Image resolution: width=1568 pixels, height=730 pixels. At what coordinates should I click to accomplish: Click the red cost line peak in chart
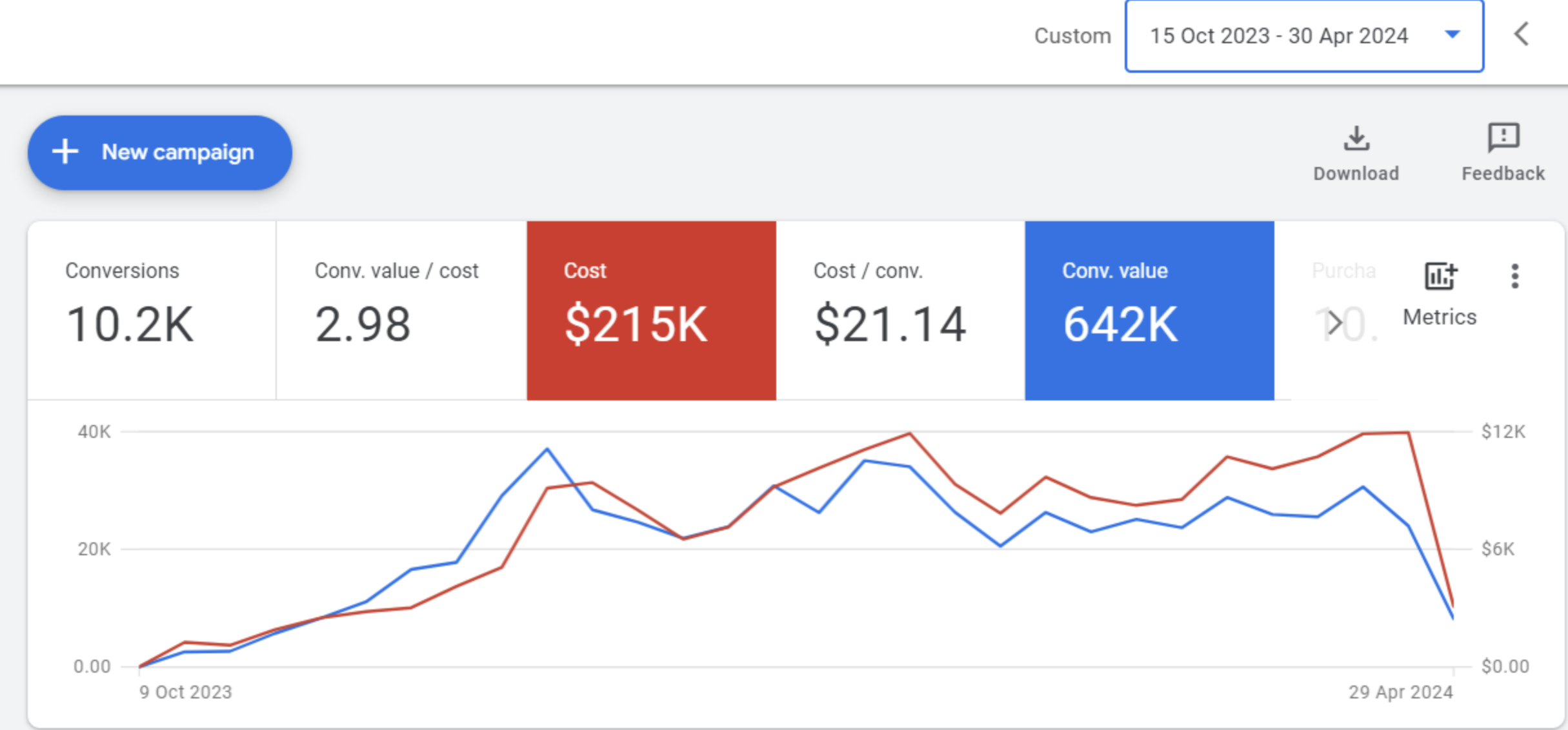coord(909,434)
